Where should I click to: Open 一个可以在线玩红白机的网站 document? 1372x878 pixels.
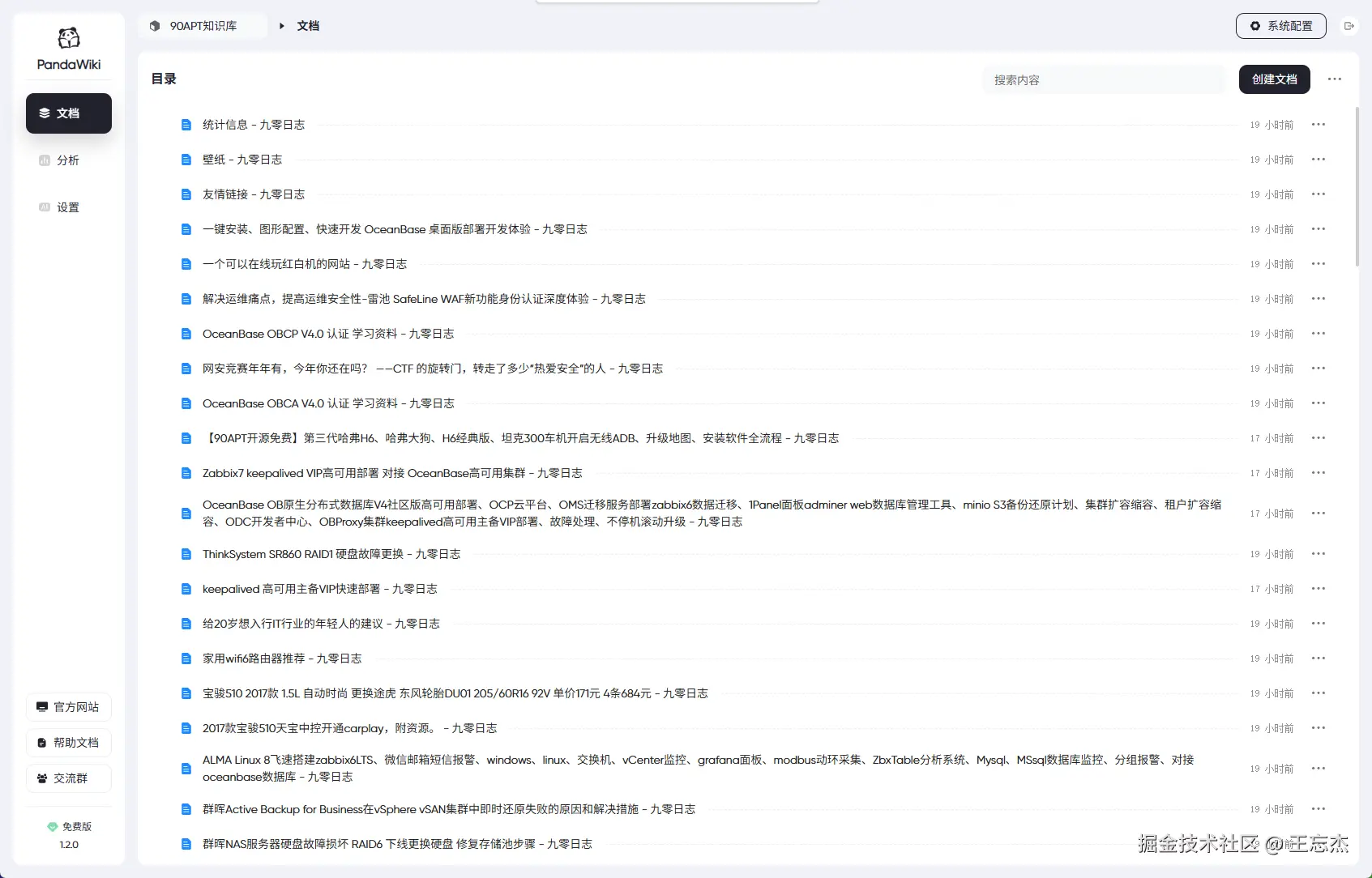point(305,264)
